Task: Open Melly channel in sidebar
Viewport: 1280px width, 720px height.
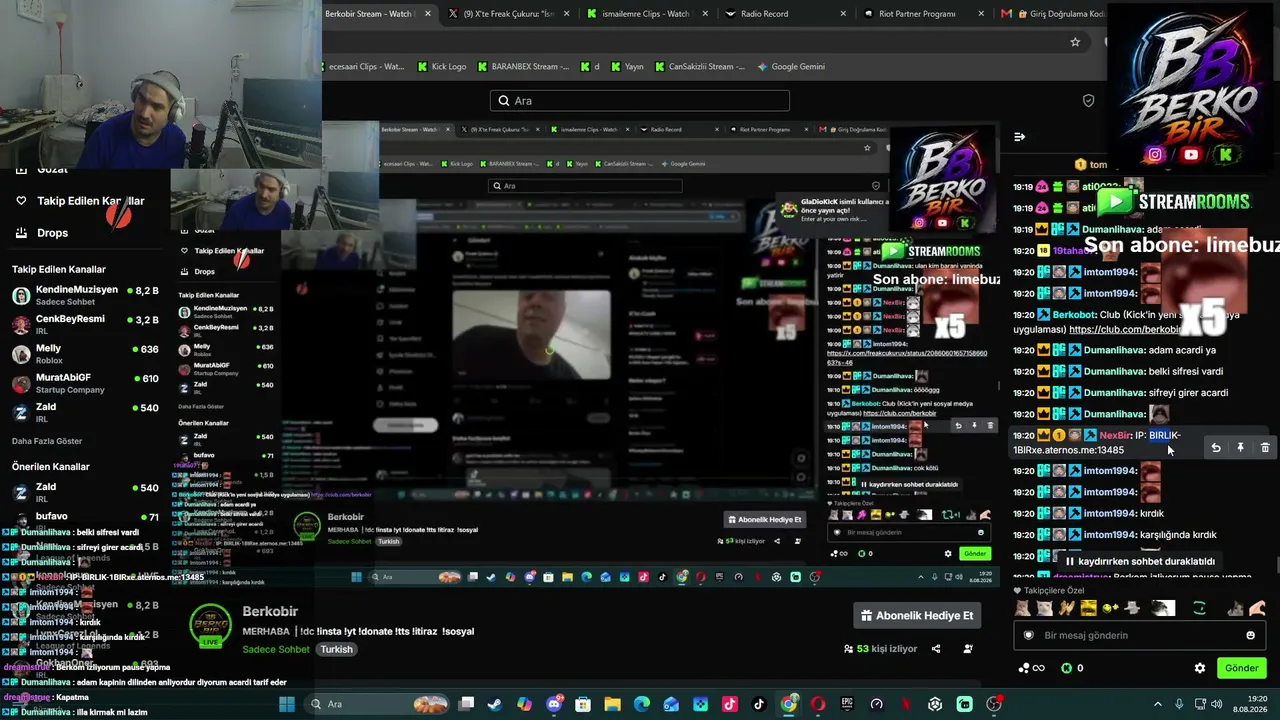Action: click(x=85, y=353)
